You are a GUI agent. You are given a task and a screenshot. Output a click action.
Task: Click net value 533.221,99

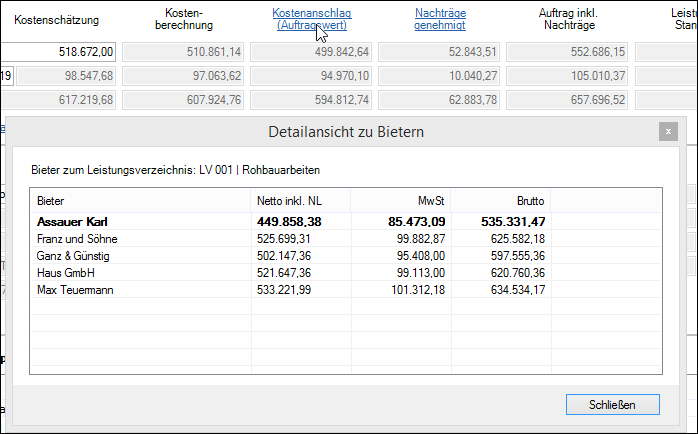pos(284,290)
